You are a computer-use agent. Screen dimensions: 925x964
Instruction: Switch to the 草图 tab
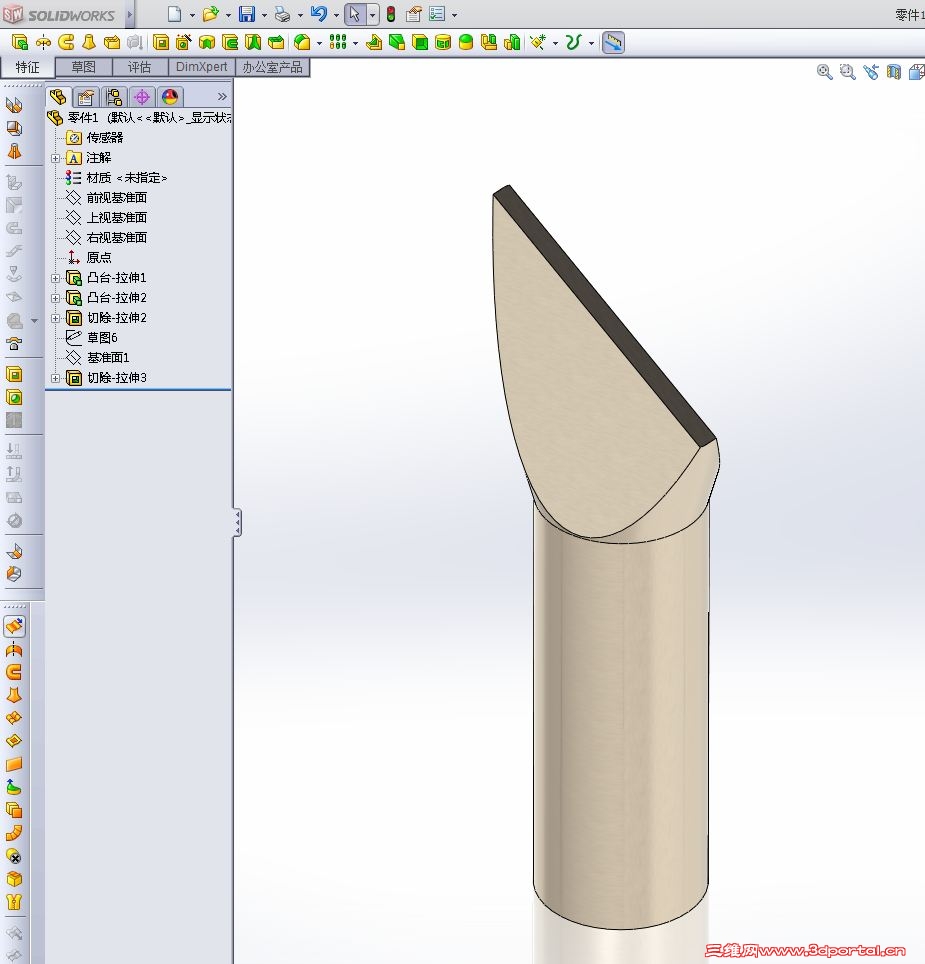[x=84, y=67]
